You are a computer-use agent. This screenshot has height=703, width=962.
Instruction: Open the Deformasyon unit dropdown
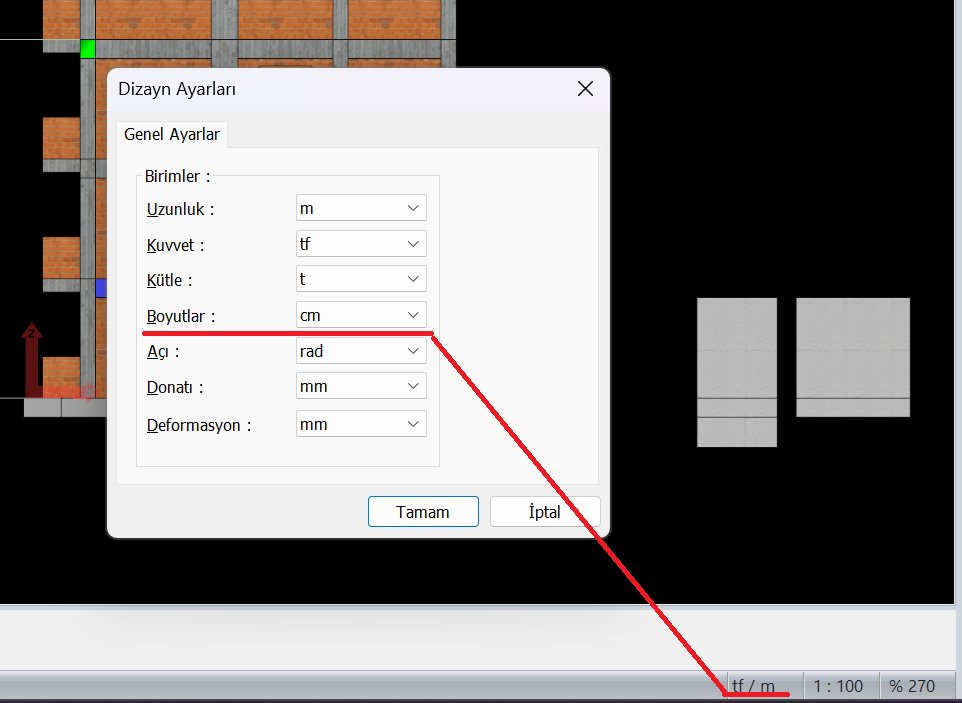pyautogui.click(x=361, y=424)
